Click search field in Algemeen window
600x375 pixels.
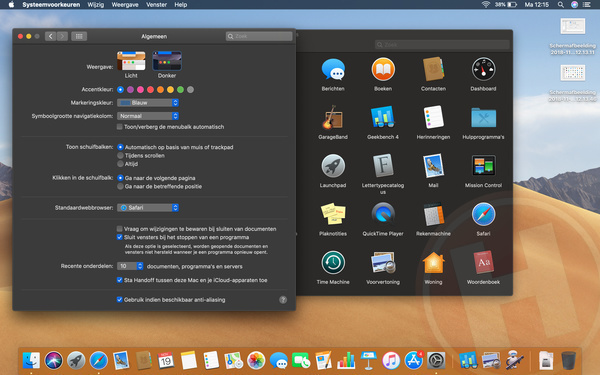click(x=259, y=36)
